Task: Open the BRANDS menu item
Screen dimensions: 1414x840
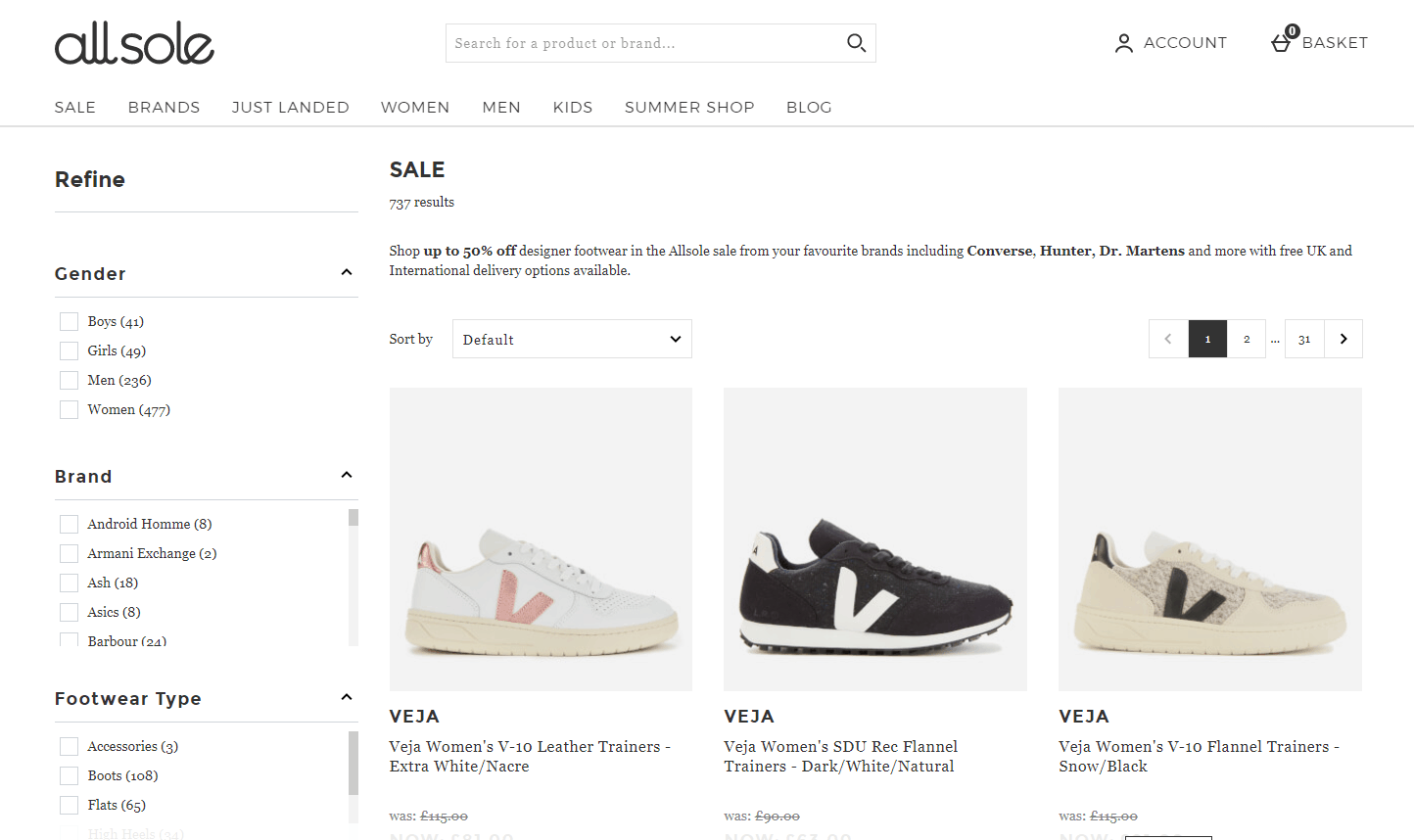Action: [x=164, y=107]
